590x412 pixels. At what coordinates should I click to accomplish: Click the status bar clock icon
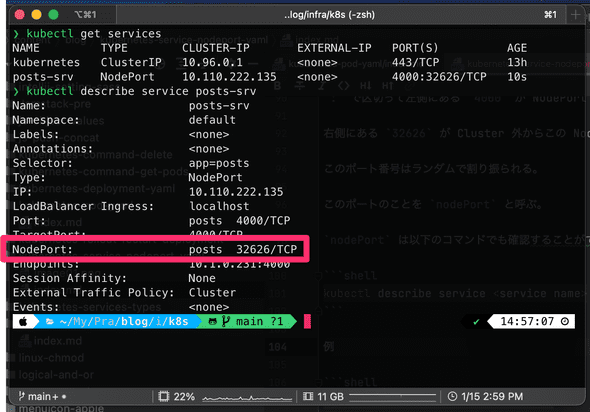coord(452,396)
